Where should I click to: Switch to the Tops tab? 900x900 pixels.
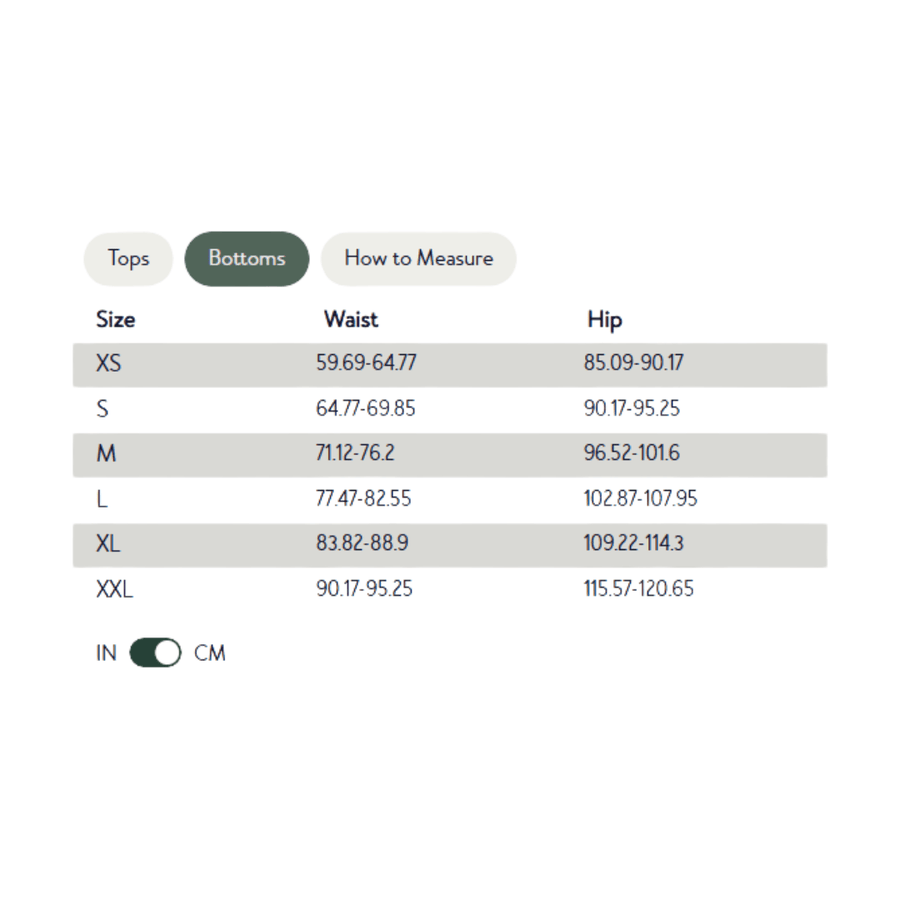click(128, 258)
